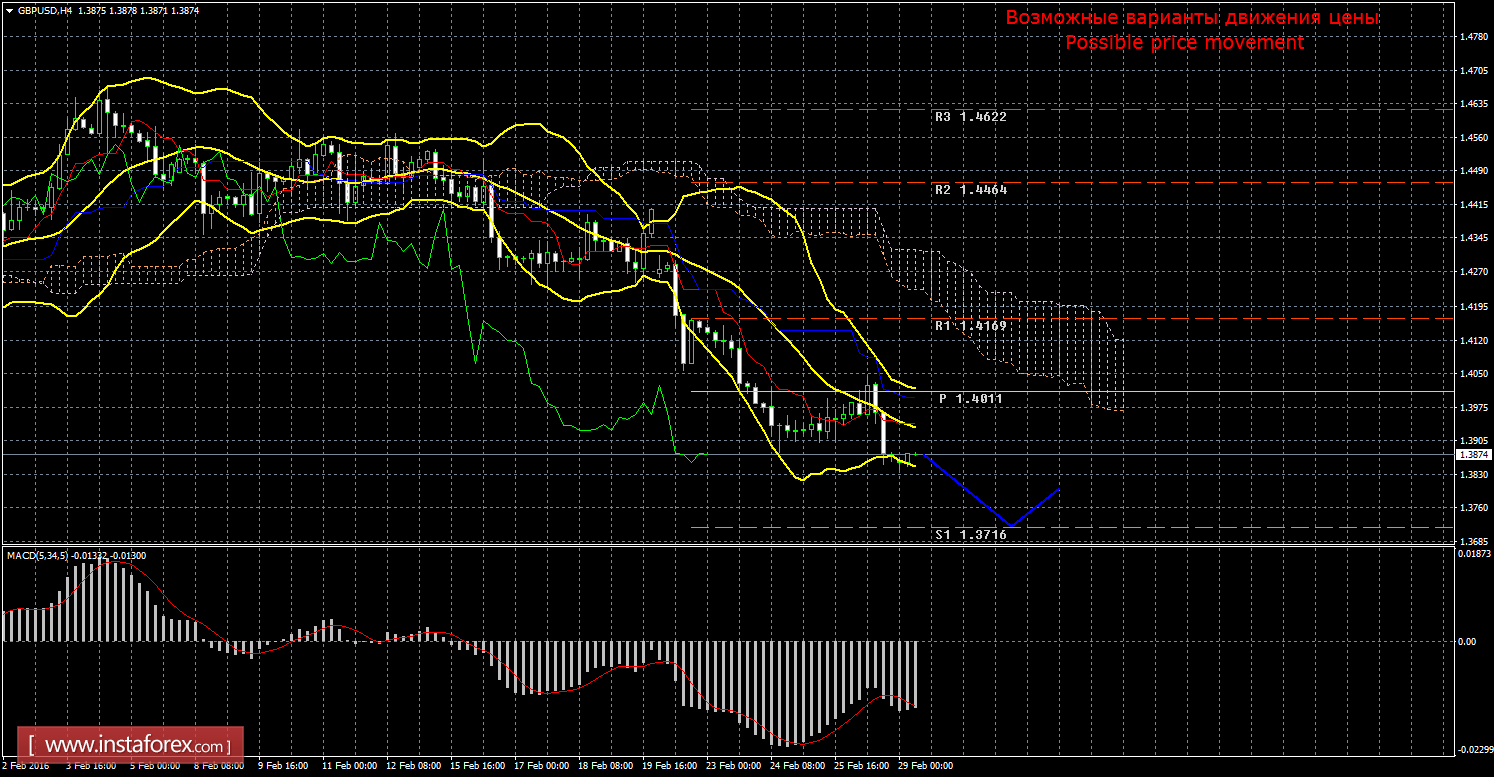The image size is (1494, 777).
Task: Click the 25 Feb 16:00 time label
Action: 861,766
